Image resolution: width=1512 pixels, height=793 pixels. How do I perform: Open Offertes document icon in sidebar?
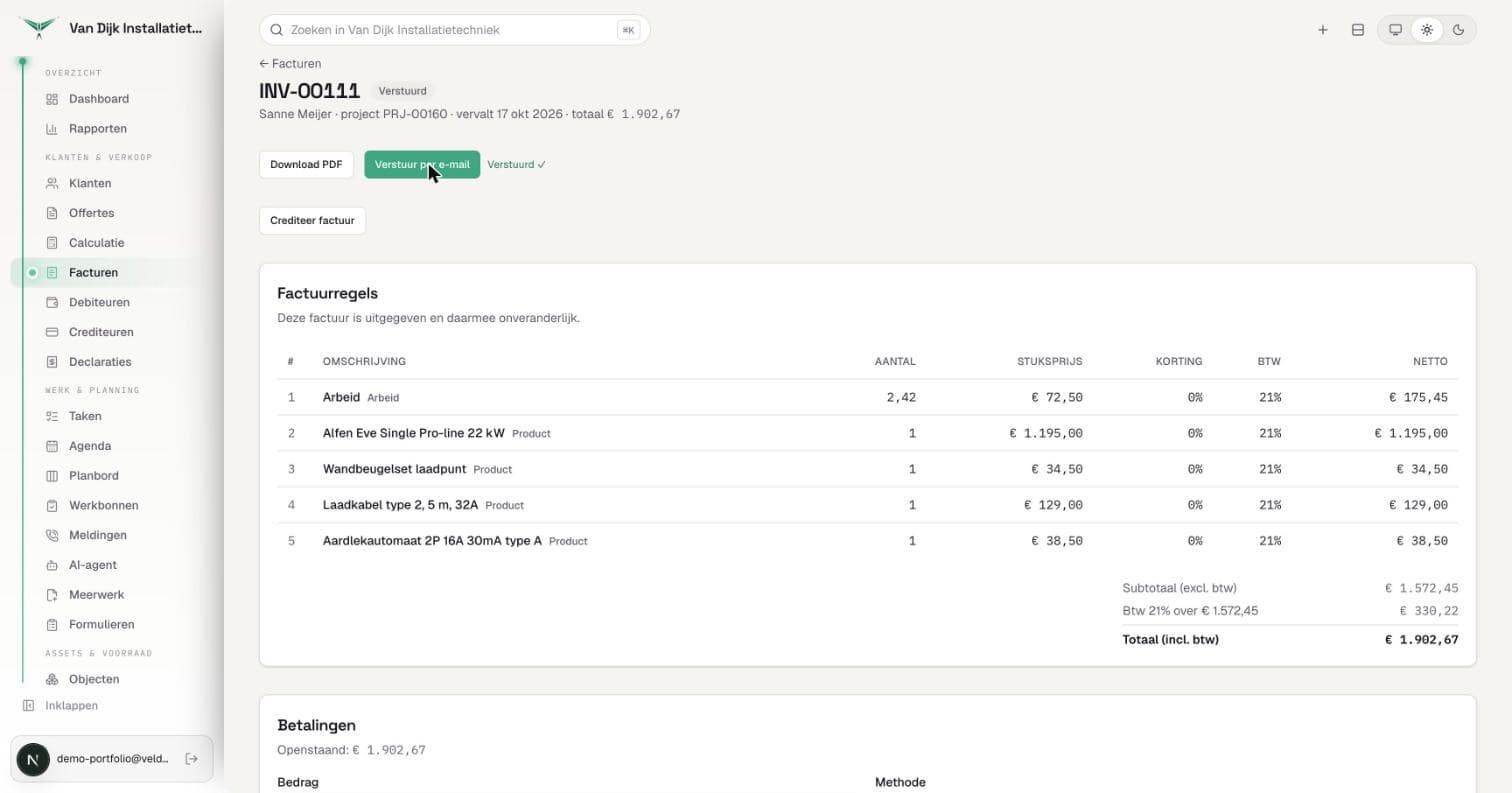coord(52,213)
